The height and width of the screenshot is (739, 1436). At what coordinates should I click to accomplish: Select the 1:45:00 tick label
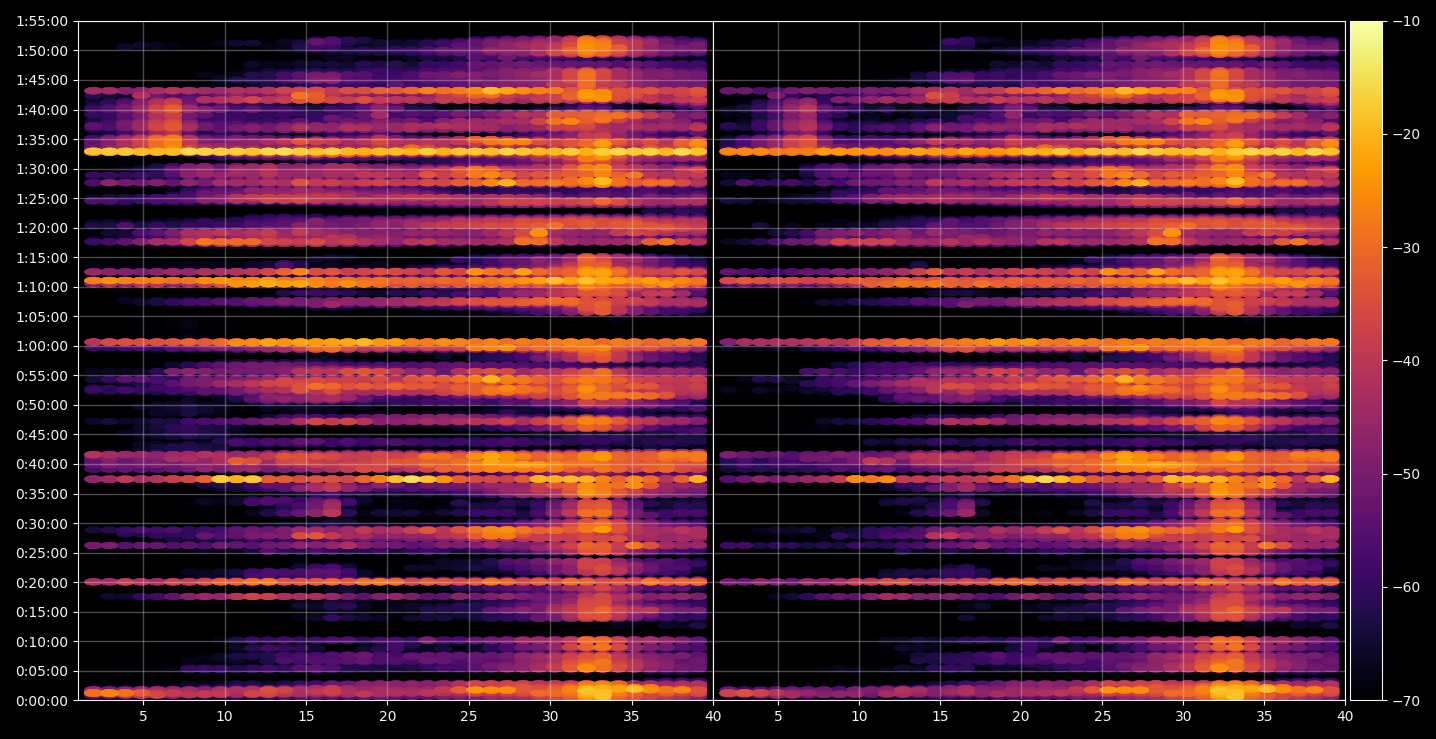tap(42, 80)
